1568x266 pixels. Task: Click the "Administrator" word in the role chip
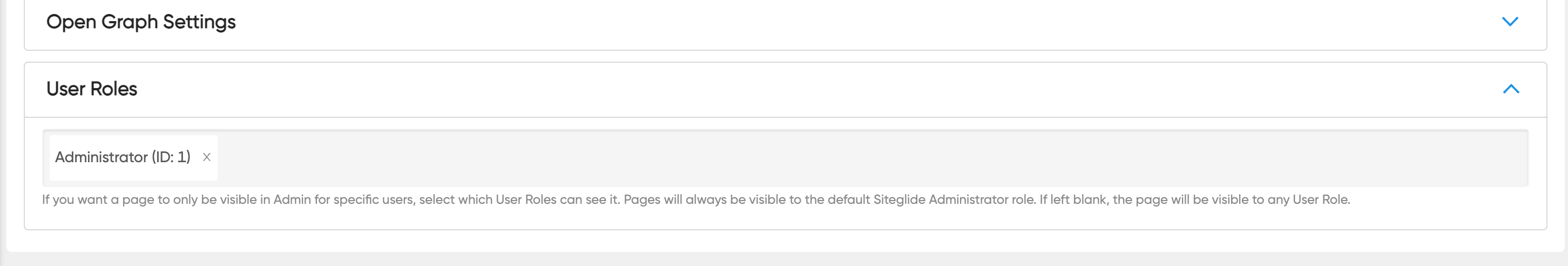click(102, 157)
